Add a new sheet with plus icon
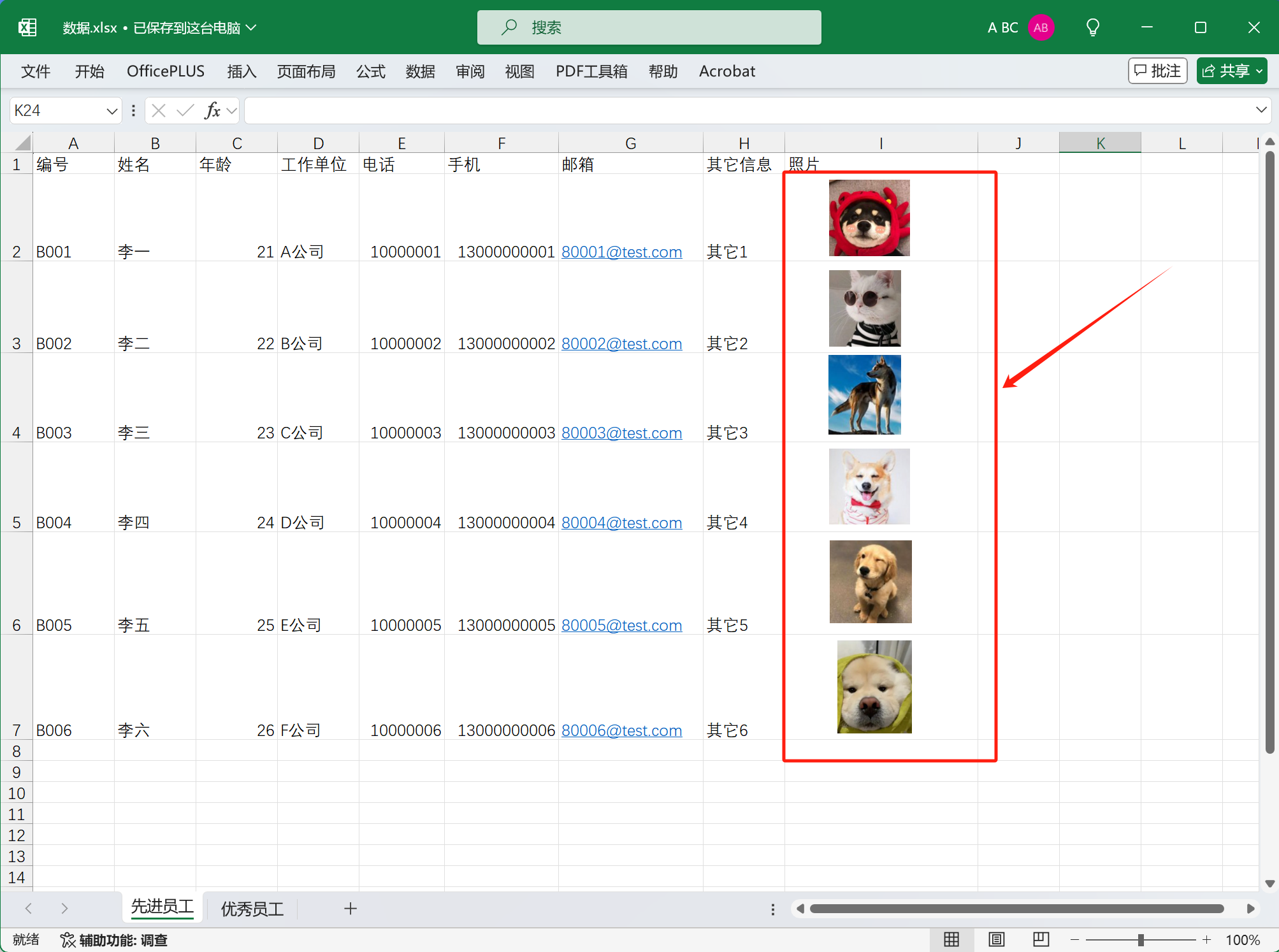The height and width of the screenshot is (952, 1279). [x=350, y=909]
